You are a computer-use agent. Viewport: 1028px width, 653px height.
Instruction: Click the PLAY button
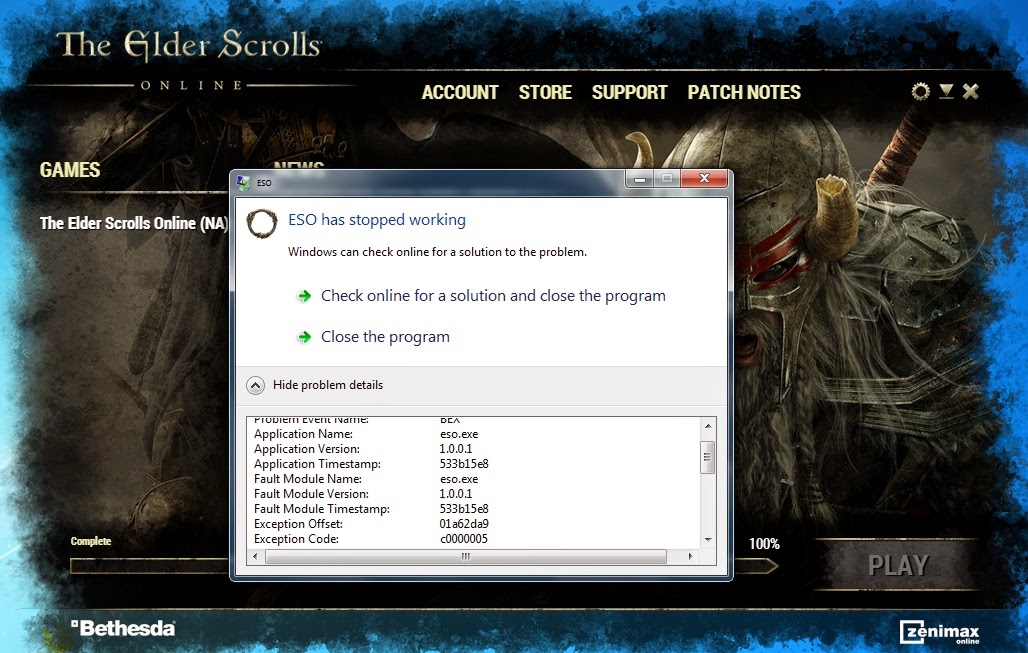(898, 565)
